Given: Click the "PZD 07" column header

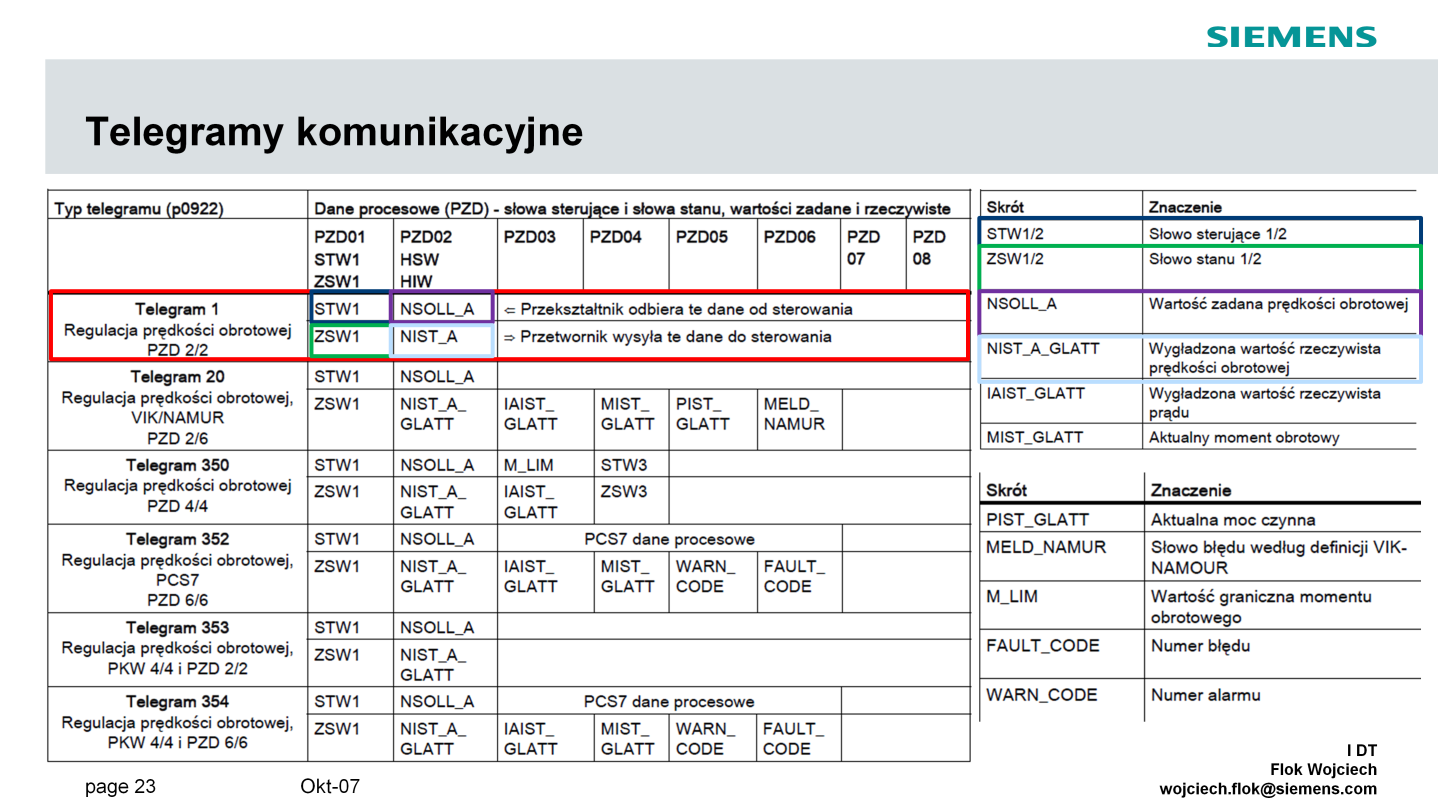Looking at the screenshot, I should coord(863,248).
